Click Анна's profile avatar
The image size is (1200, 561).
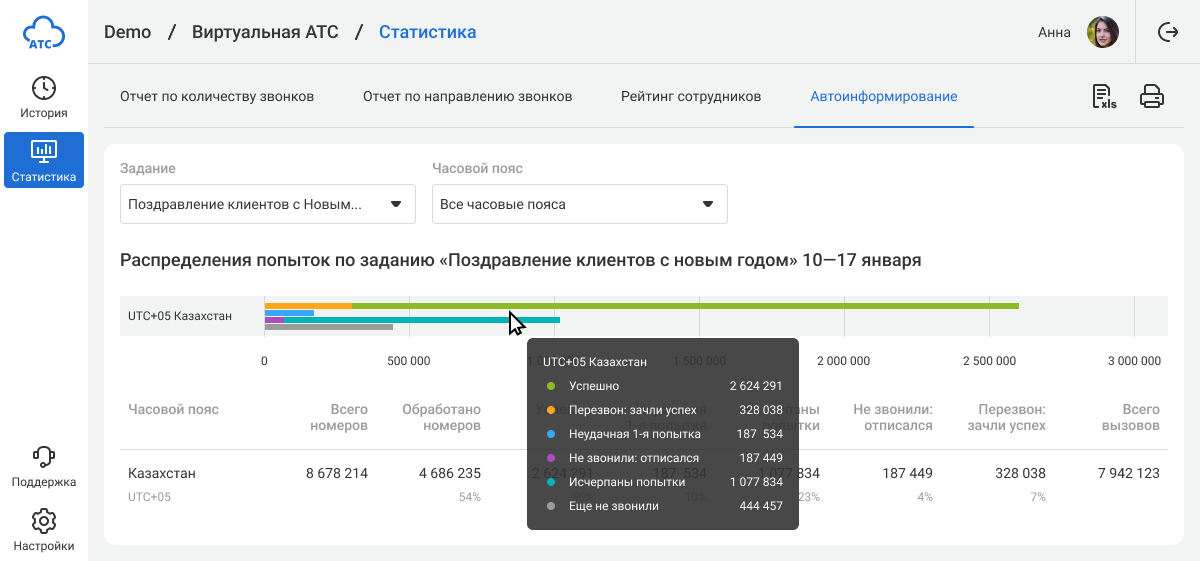1102,32
